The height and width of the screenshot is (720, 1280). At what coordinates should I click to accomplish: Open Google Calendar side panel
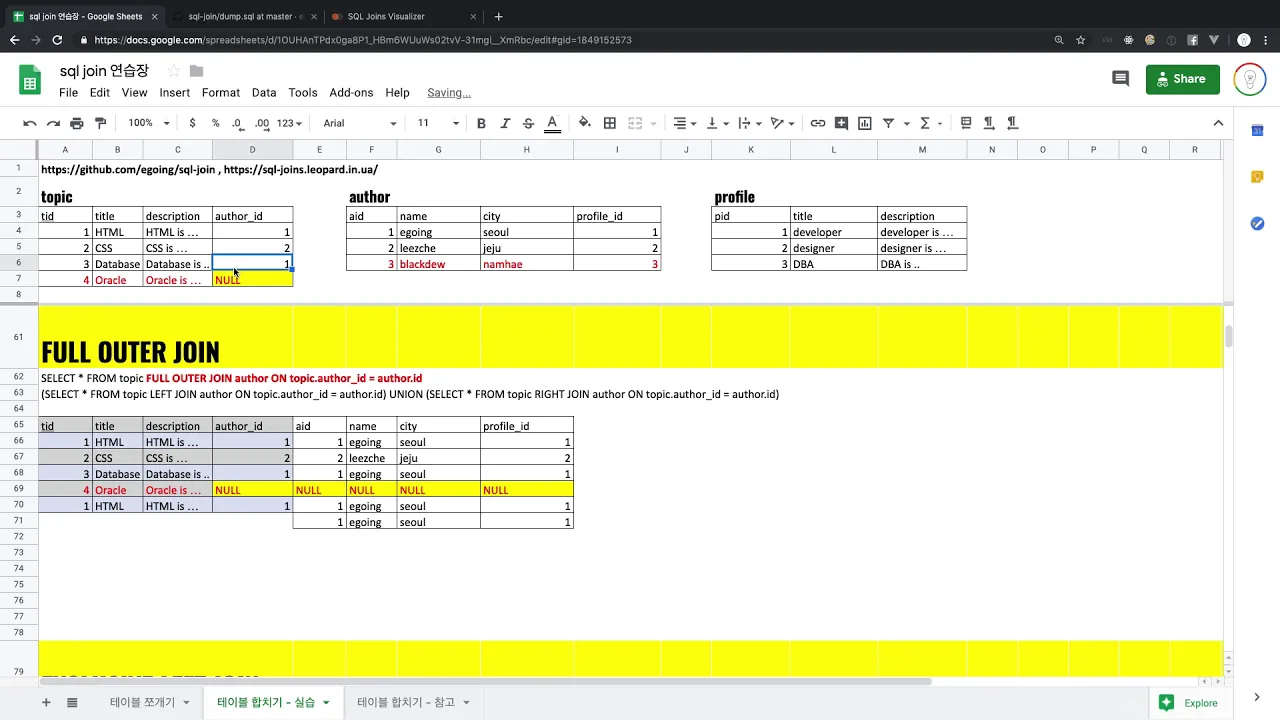point(1257,131)
